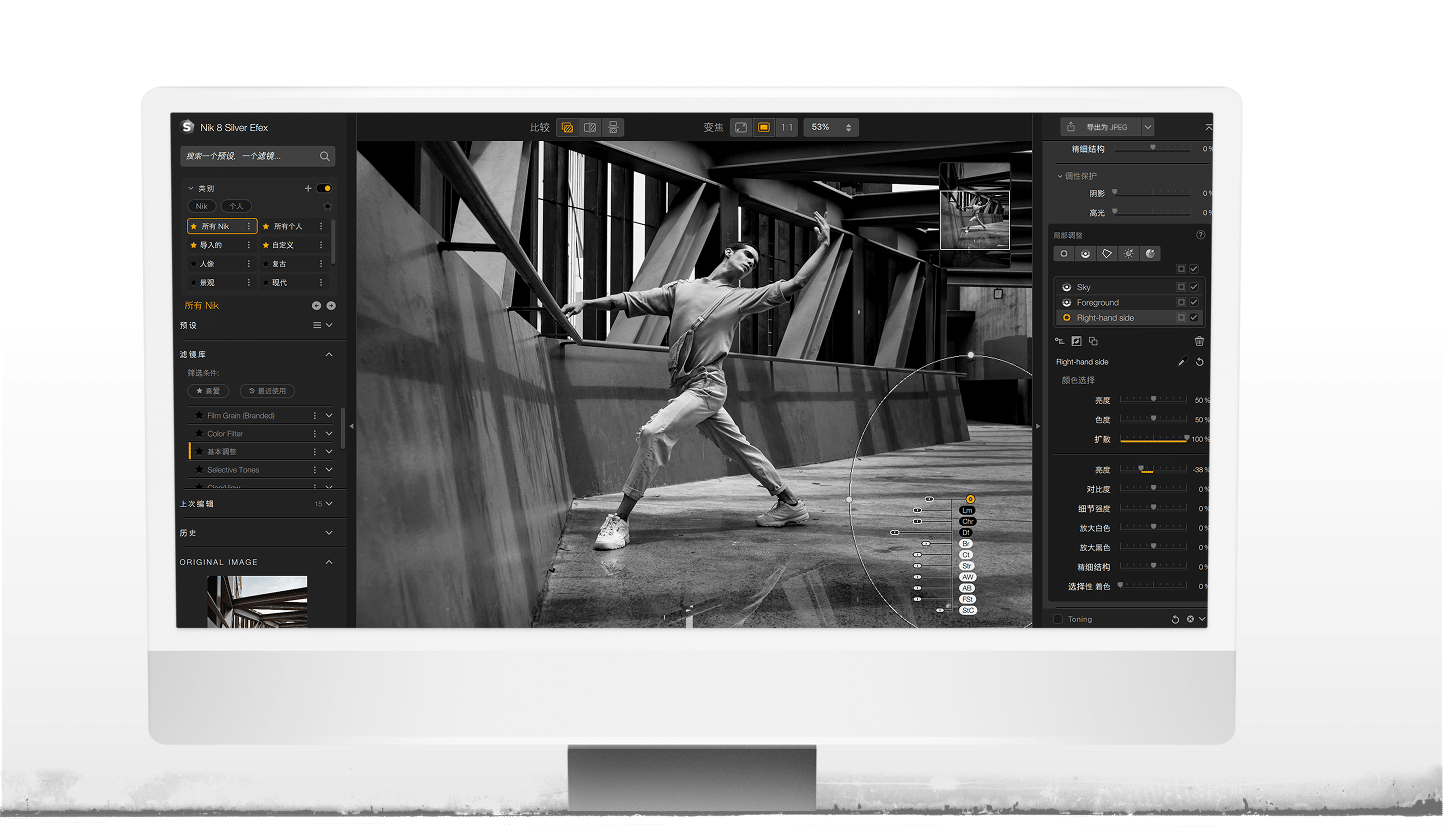
Task: Go to next preset group arrow
Action: 331,306
